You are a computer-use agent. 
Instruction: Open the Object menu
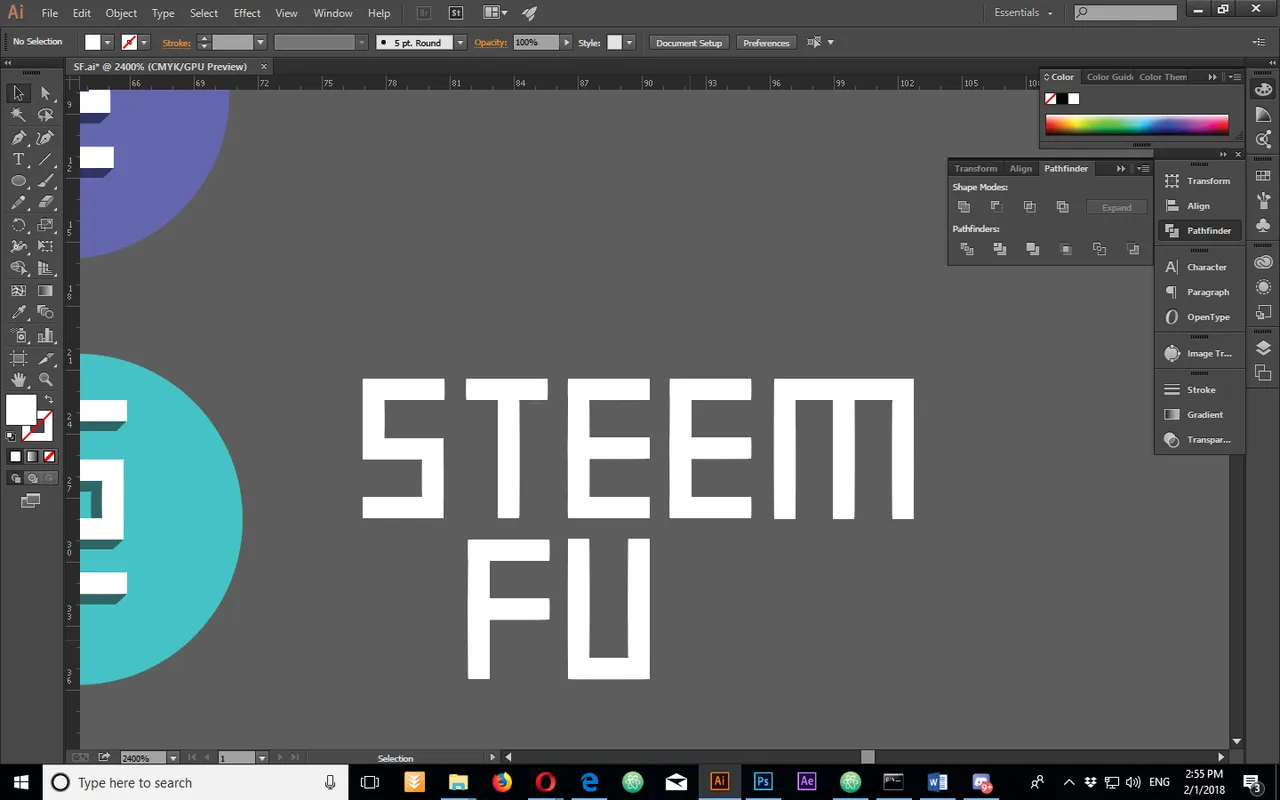pos(122,13)
